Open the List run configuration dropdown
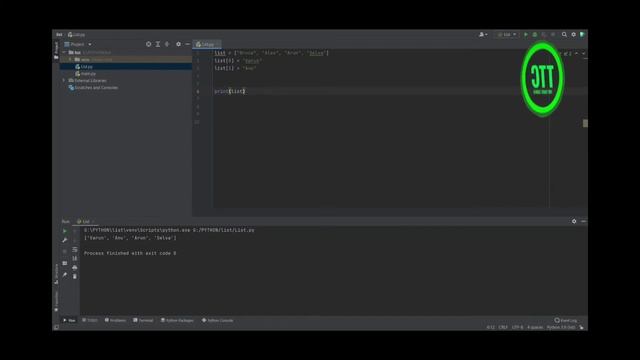 (x=507, y=35)
